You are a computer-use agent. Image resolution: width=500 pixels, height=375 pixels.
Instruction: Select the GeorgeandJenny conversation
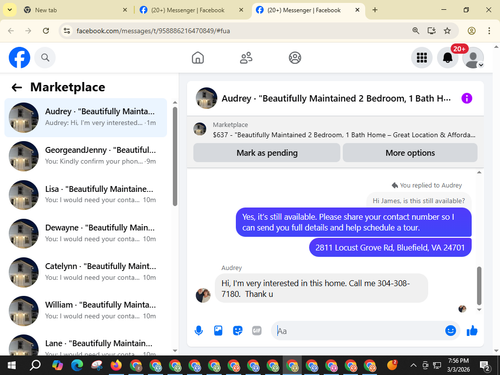pos(86,156)
